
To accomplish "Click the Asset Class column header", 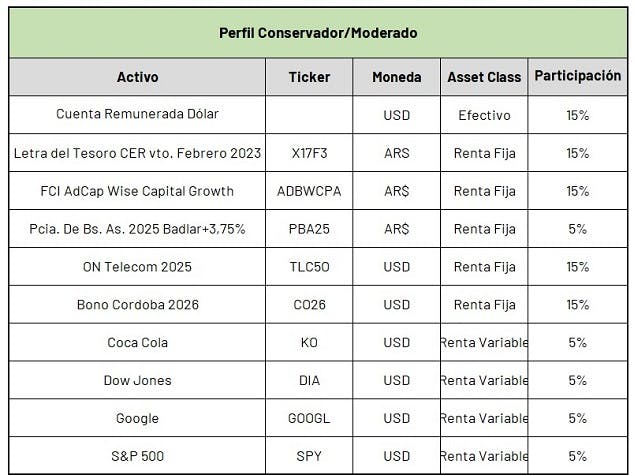I will click(484, 77).
